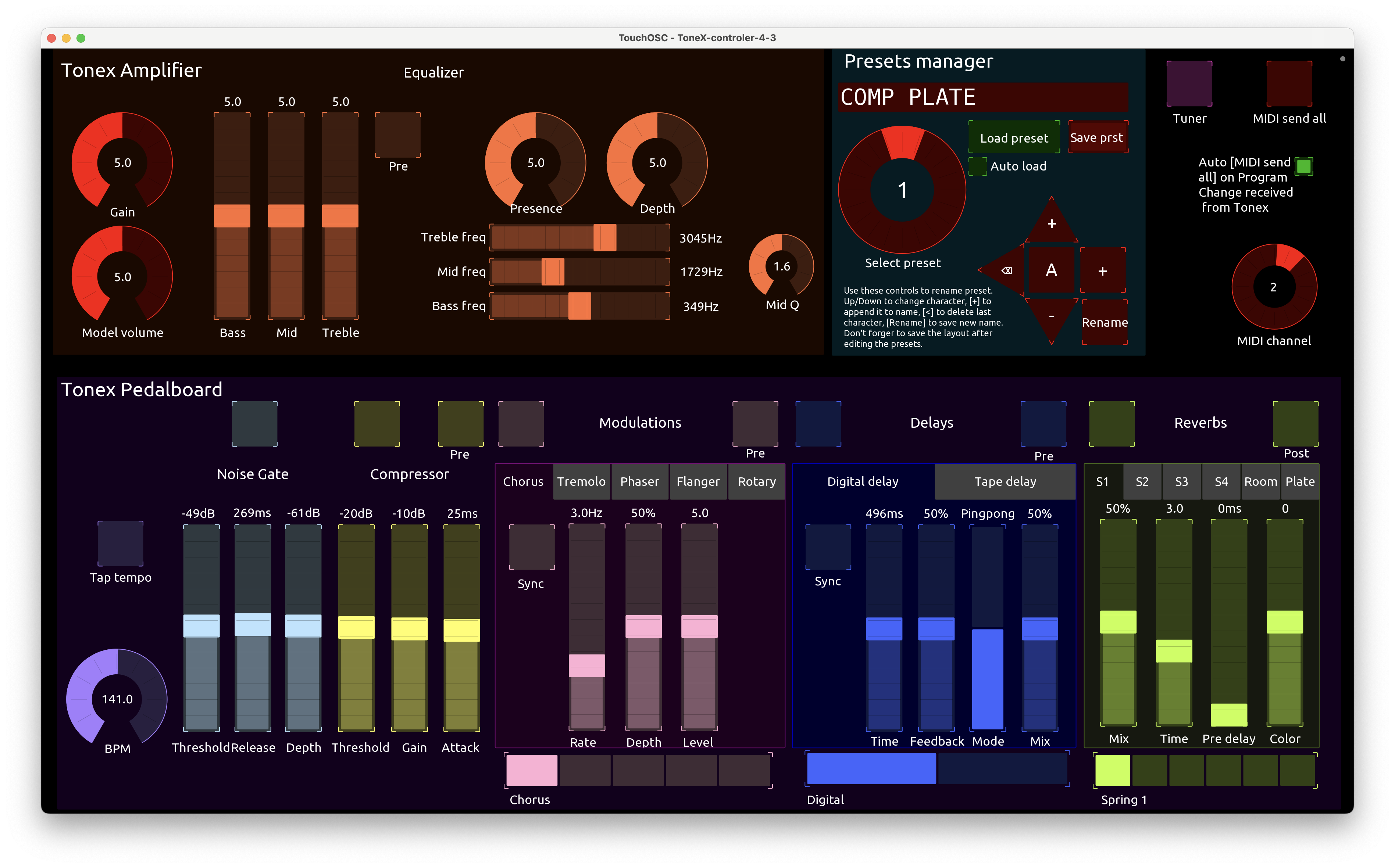The height and width of the screenshot is (868, 1395).
Task: Toggle the Noise Gate on/off square
Action: (254, 424)
